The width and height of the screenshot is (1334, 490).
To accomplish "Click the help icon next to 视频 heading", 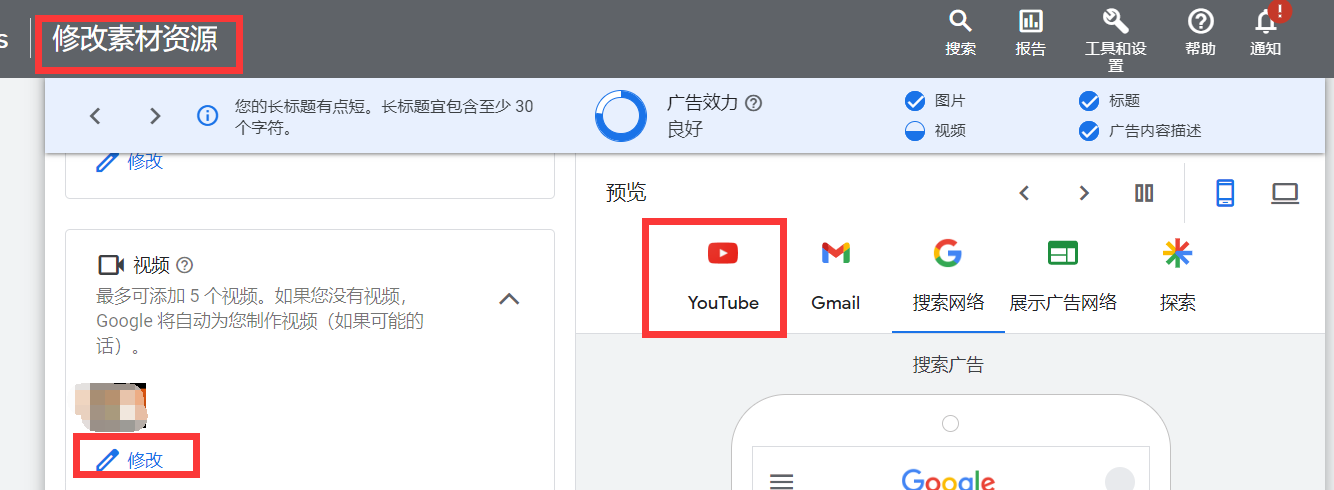I will (x=184, y=265).
